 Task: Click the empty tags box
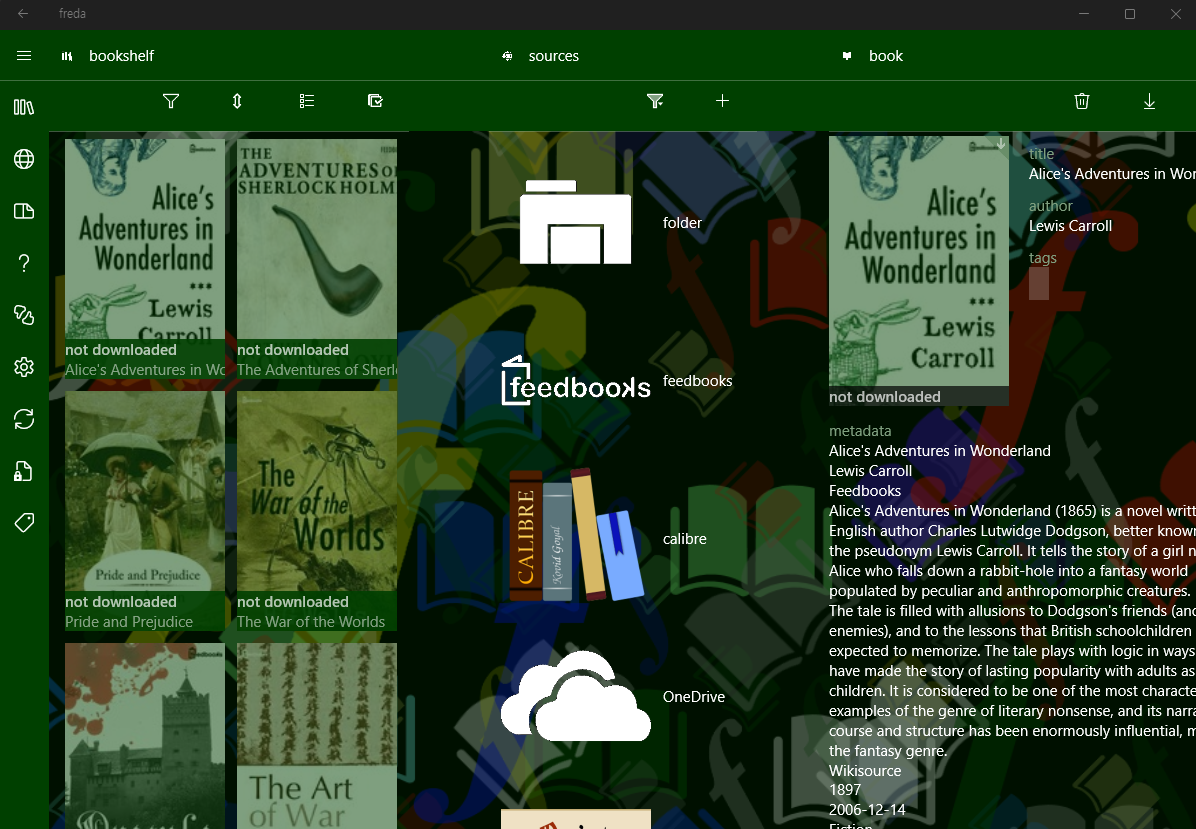[1039, 284]
